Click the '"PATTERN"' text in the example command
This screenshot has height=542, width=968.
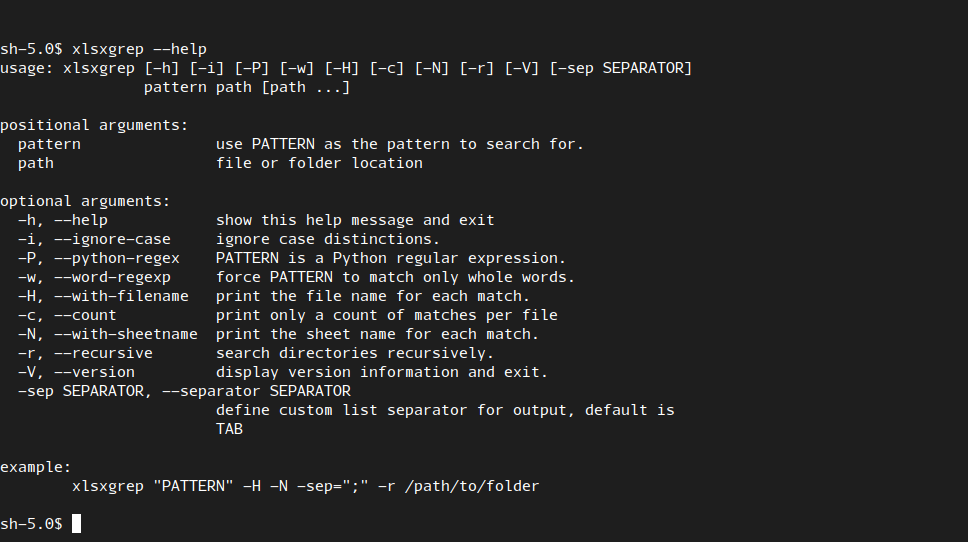(193, 486)
